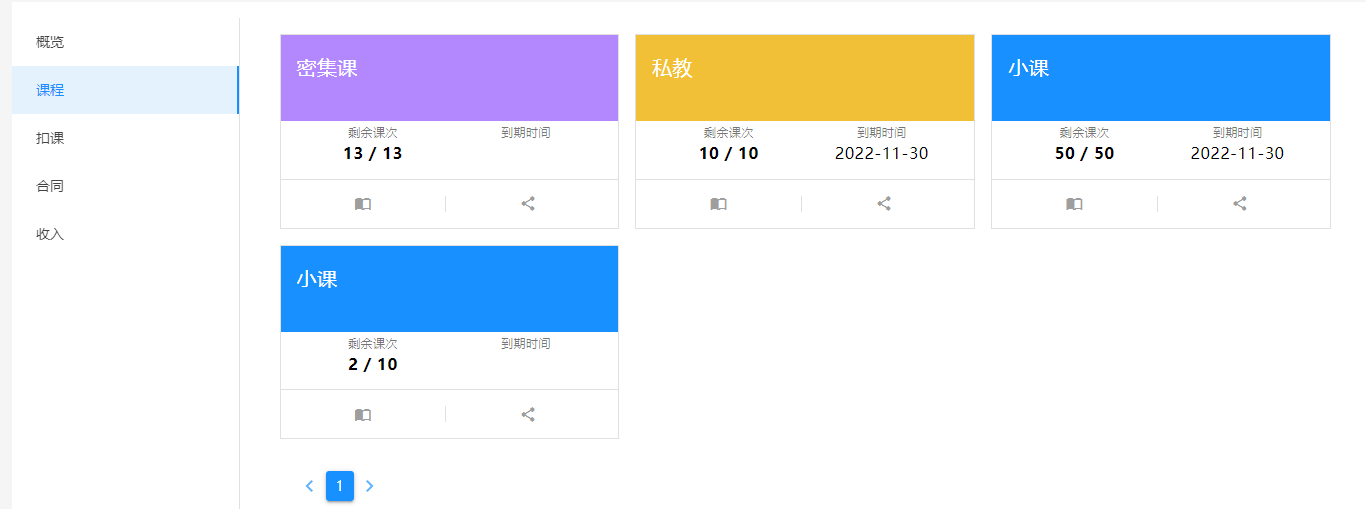Open the 合同 sidebar item

[50, 186]
